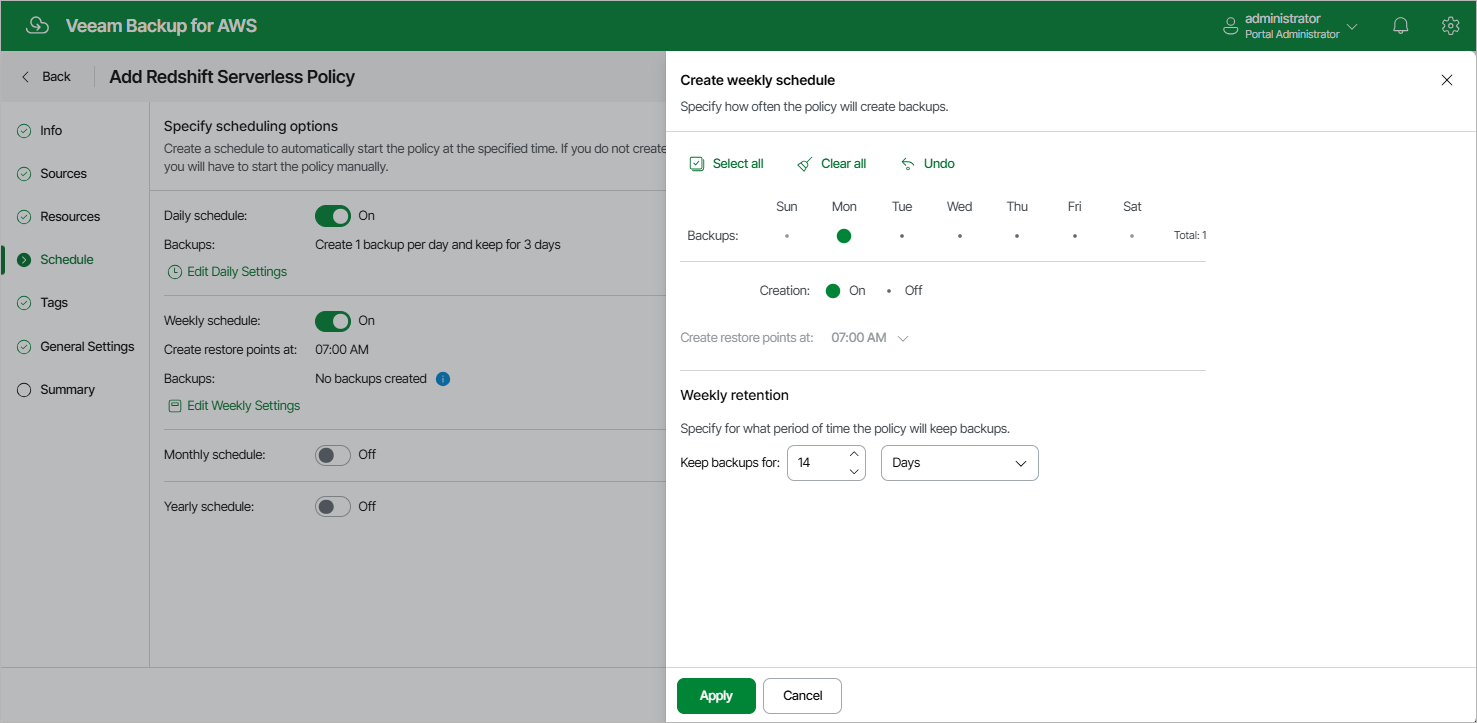1477x723 pixels.
Task: Turn off the Daily schedule toggle
Action: tap(333, 215)
